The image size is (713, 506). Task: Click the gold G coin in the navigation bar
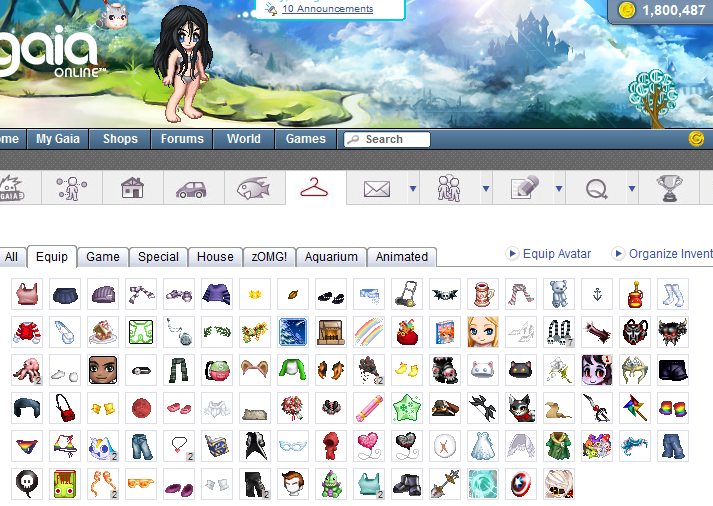click(x=696, y=138)
